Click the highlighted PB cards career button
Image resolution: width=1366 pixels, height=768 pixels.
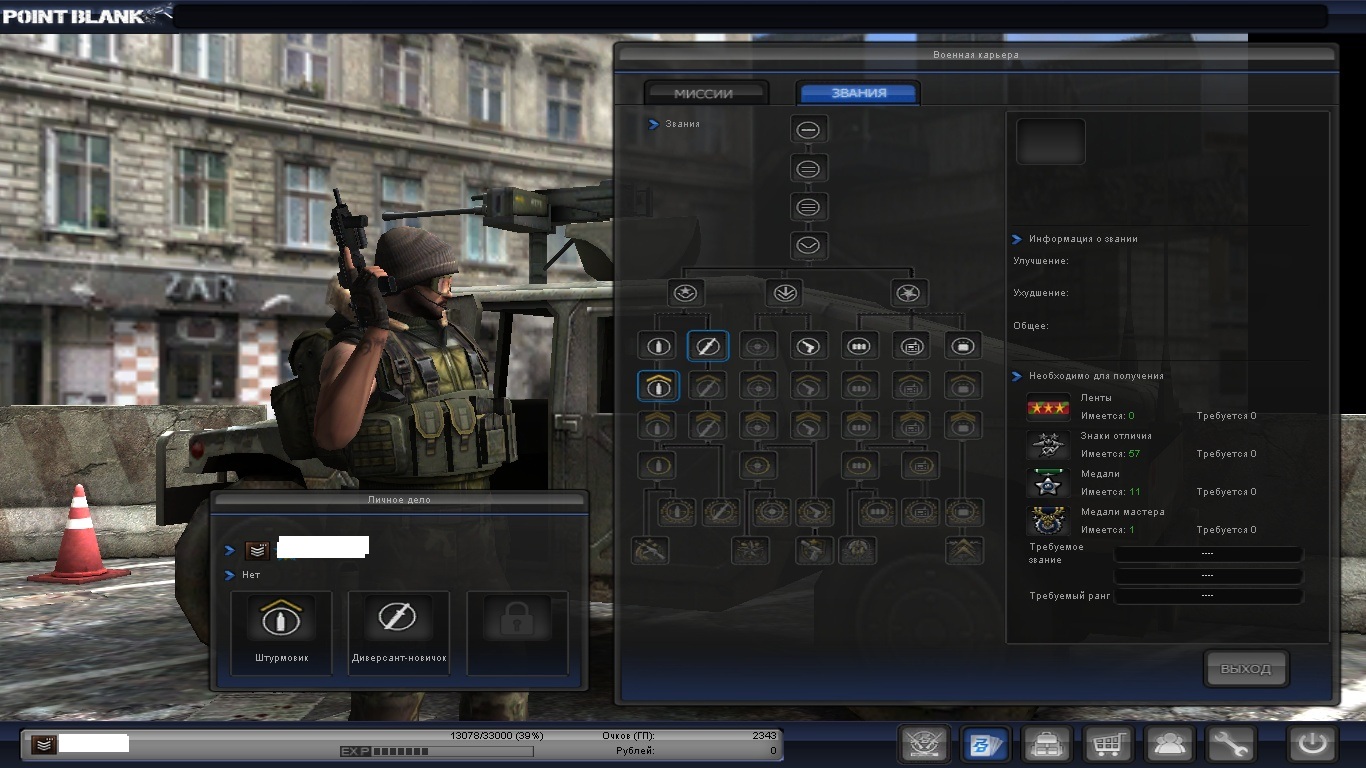point(985,744)
